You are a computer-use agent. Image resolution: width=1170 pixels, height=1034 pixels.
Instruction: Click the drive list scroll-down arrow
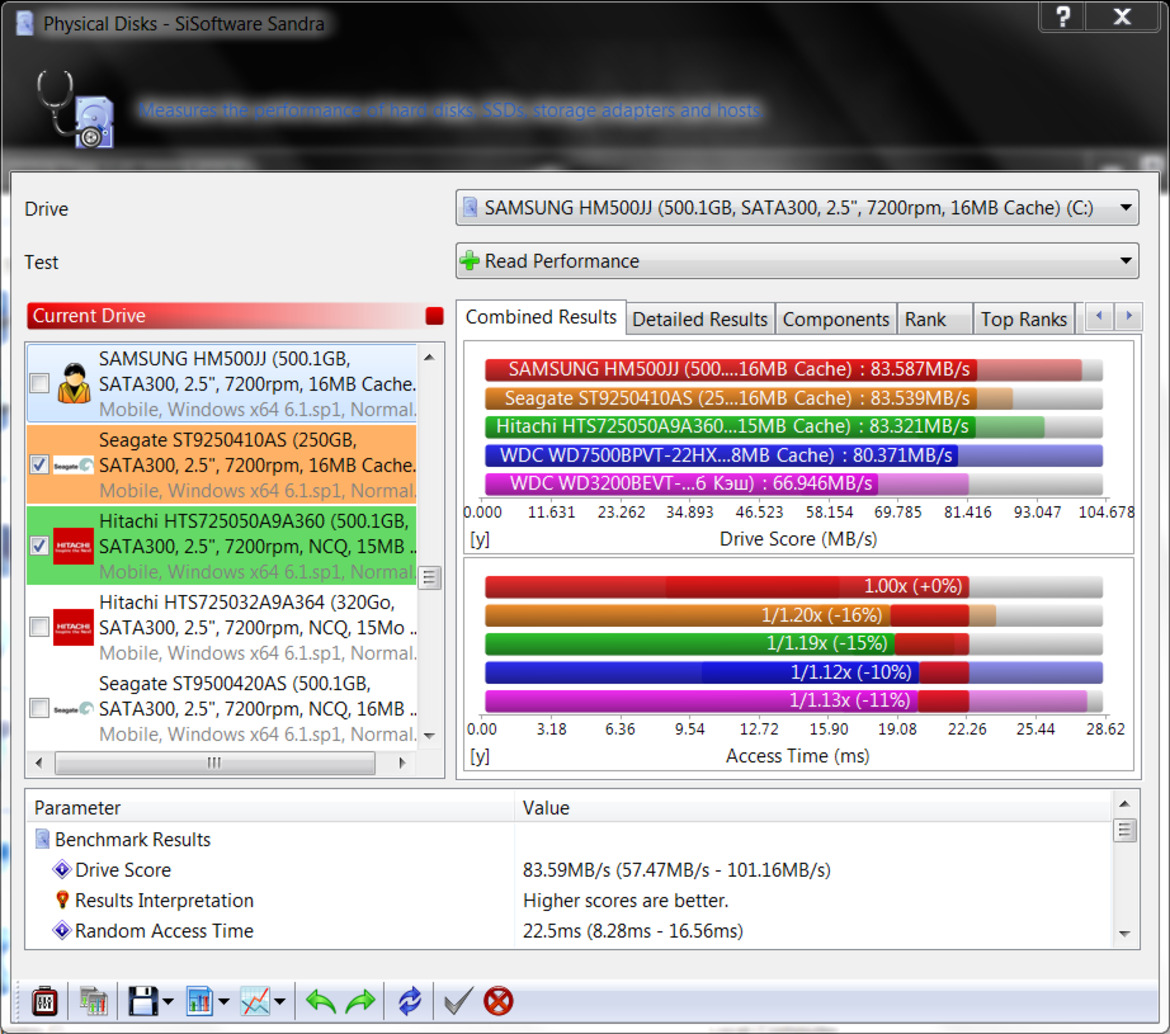(x=429, y=736)
